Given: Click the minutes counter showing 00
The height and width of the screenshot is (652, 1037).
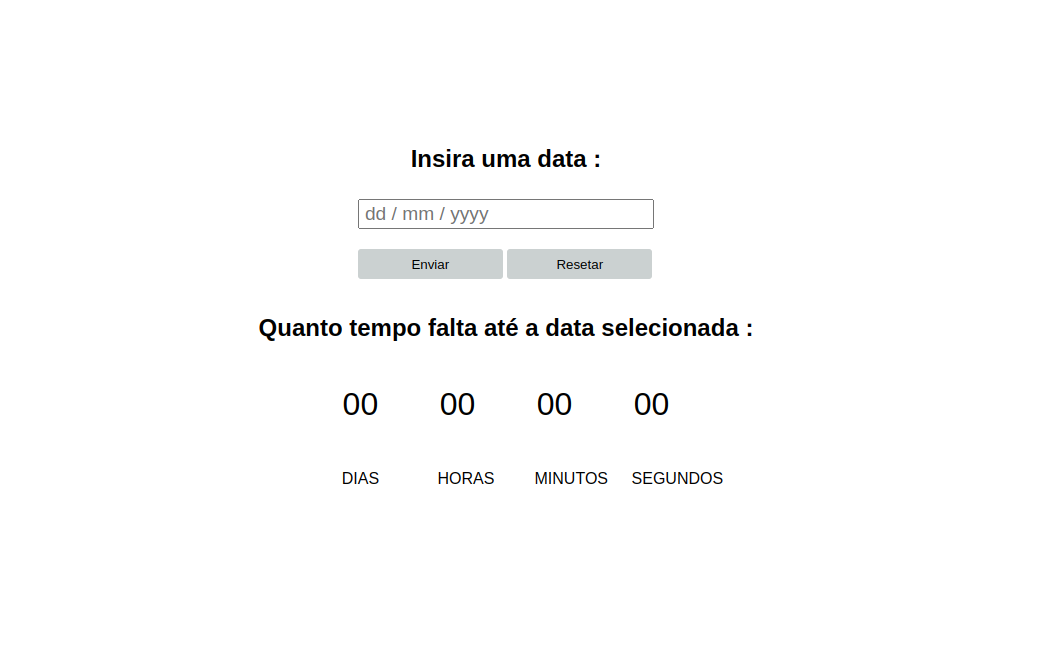Looking at the screenshot, I should click(x=554, y=405).
